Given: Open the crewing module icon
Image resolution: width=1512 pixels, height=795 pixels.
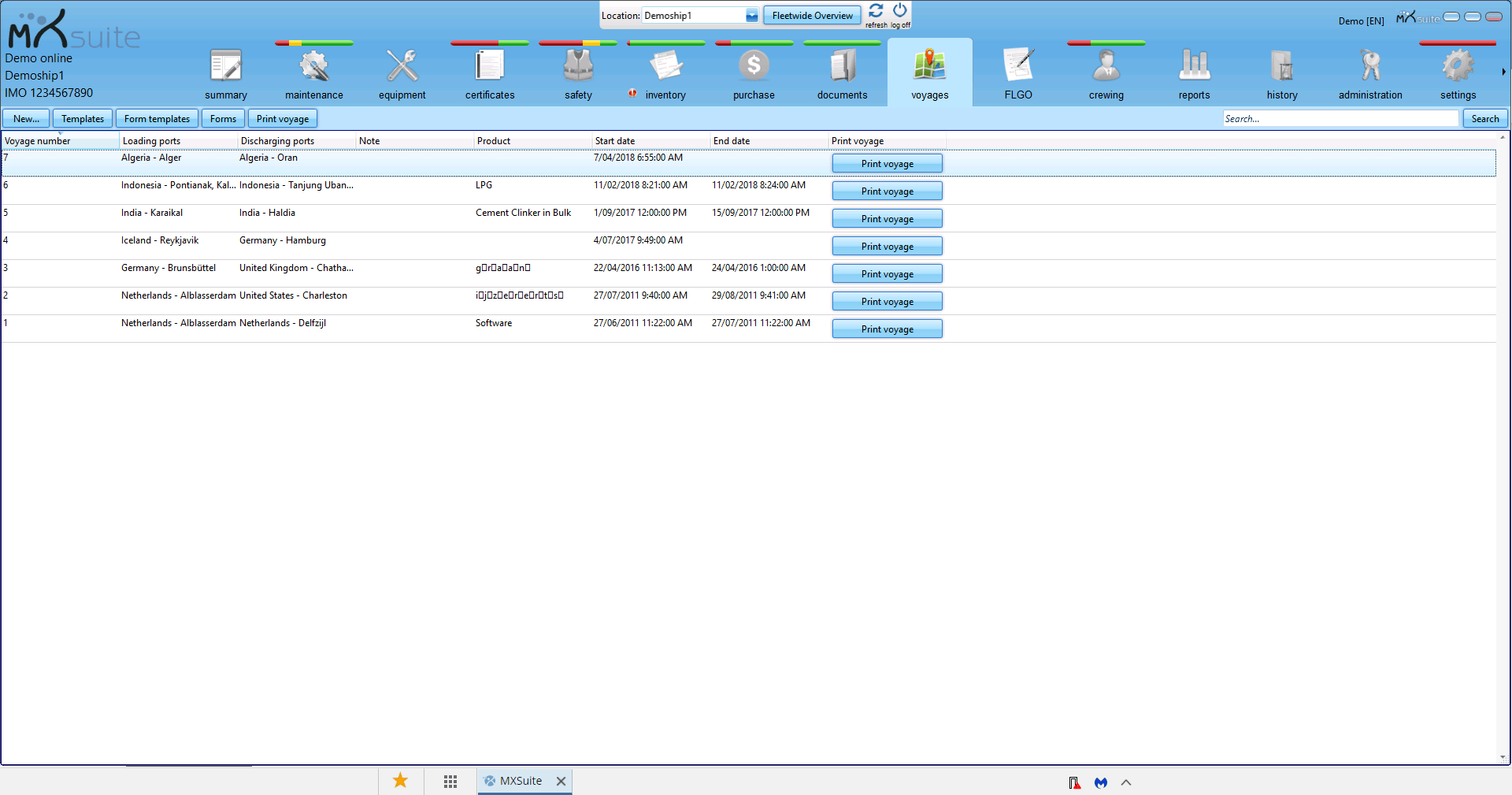Looking at the screenshot, I should [1106, 67].
